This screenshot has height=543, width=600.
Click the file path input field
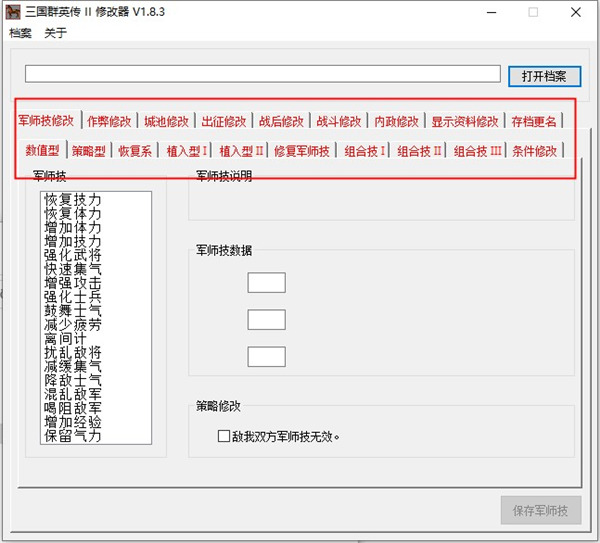point(262,74)
